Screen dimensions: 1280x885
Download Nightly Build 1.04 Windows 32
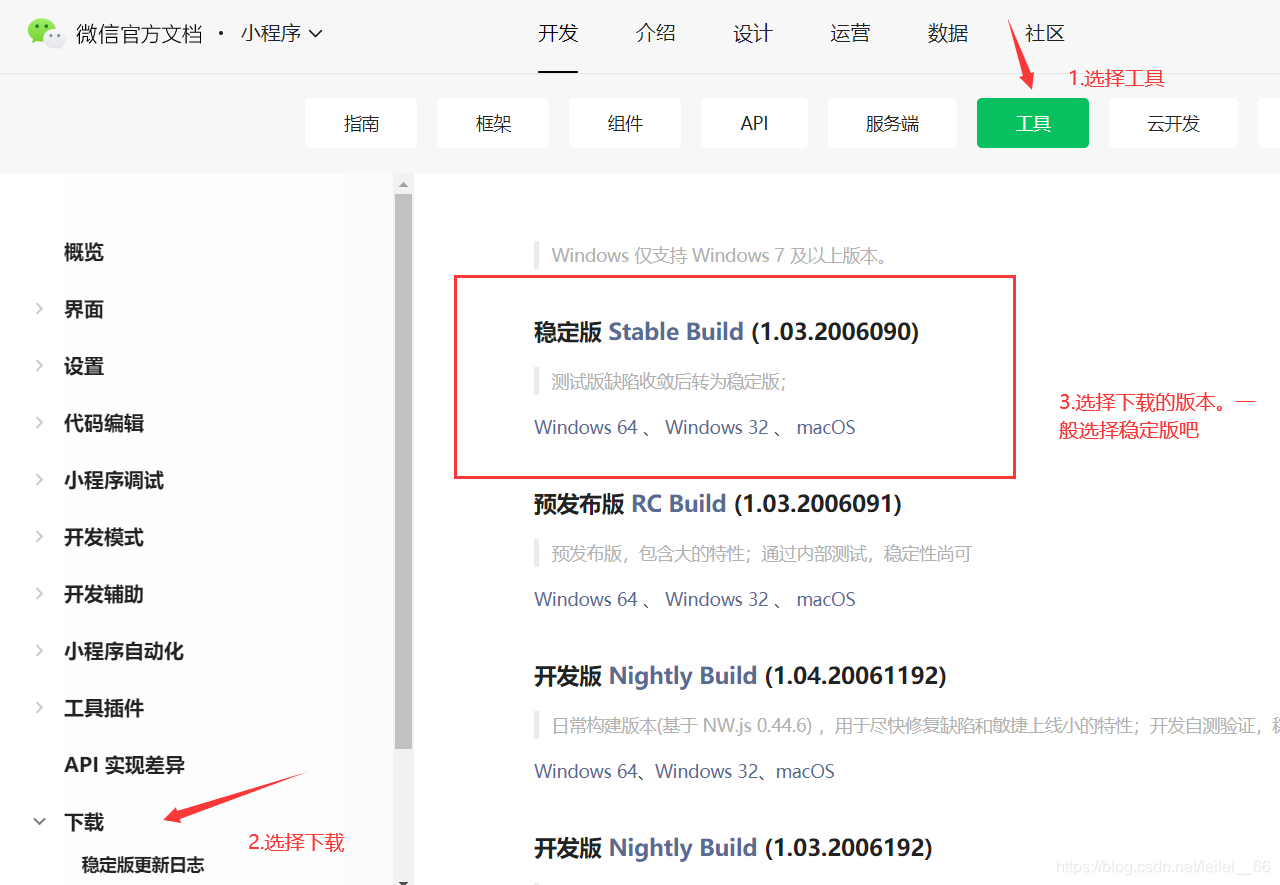(x=707, y=771)
